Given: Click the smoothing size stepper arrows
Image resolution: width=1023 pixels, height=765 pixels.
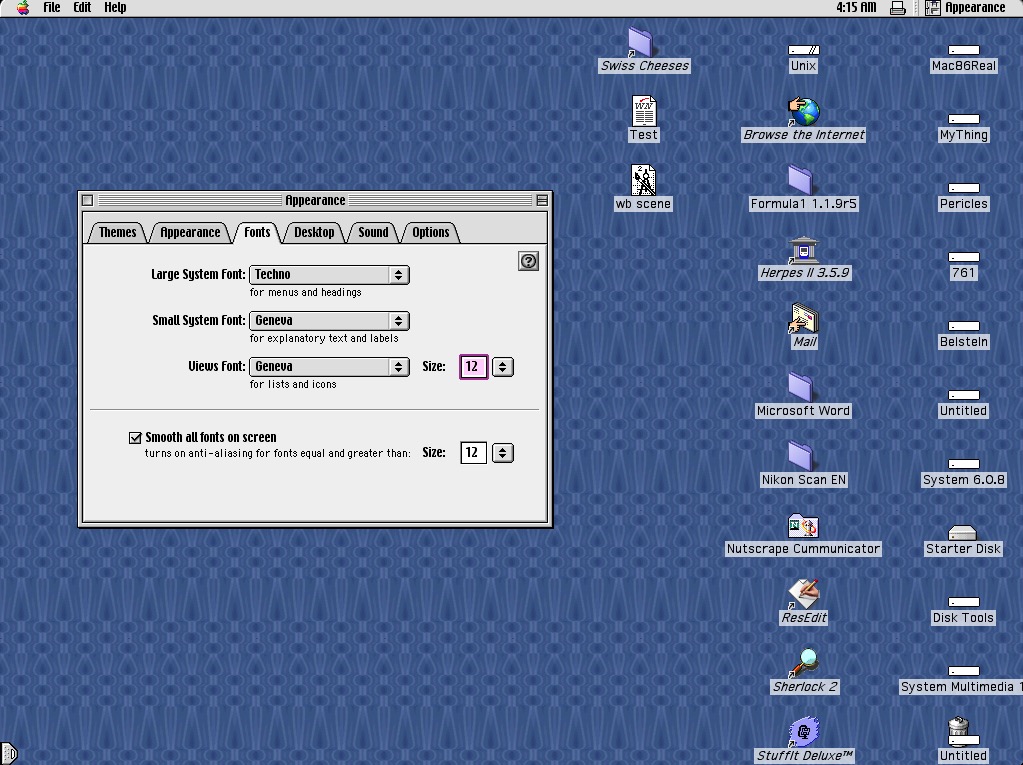Looking at the screenshot, I should point(502,453).
